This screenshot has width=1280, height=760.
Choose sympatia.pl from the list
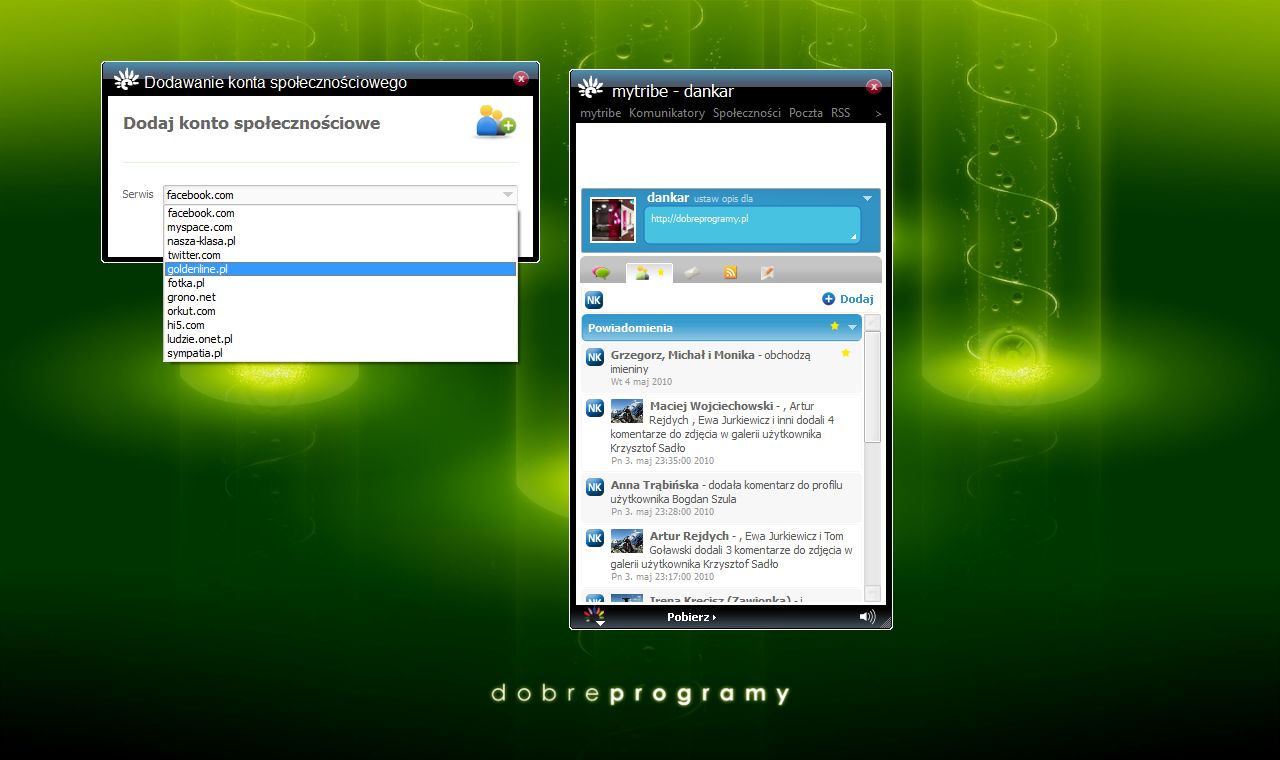click(340, 353)
